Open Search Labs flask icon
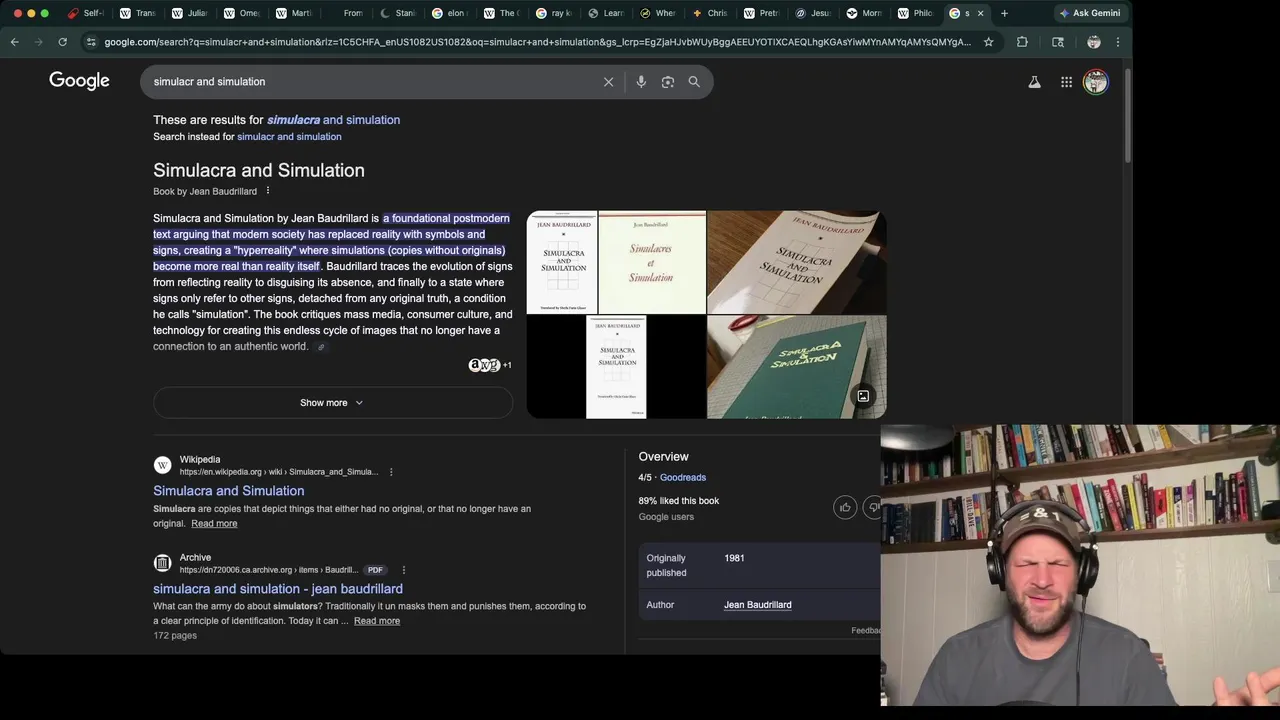The width and height of the screenshot is (1280, 720). tap(1034, 82)
